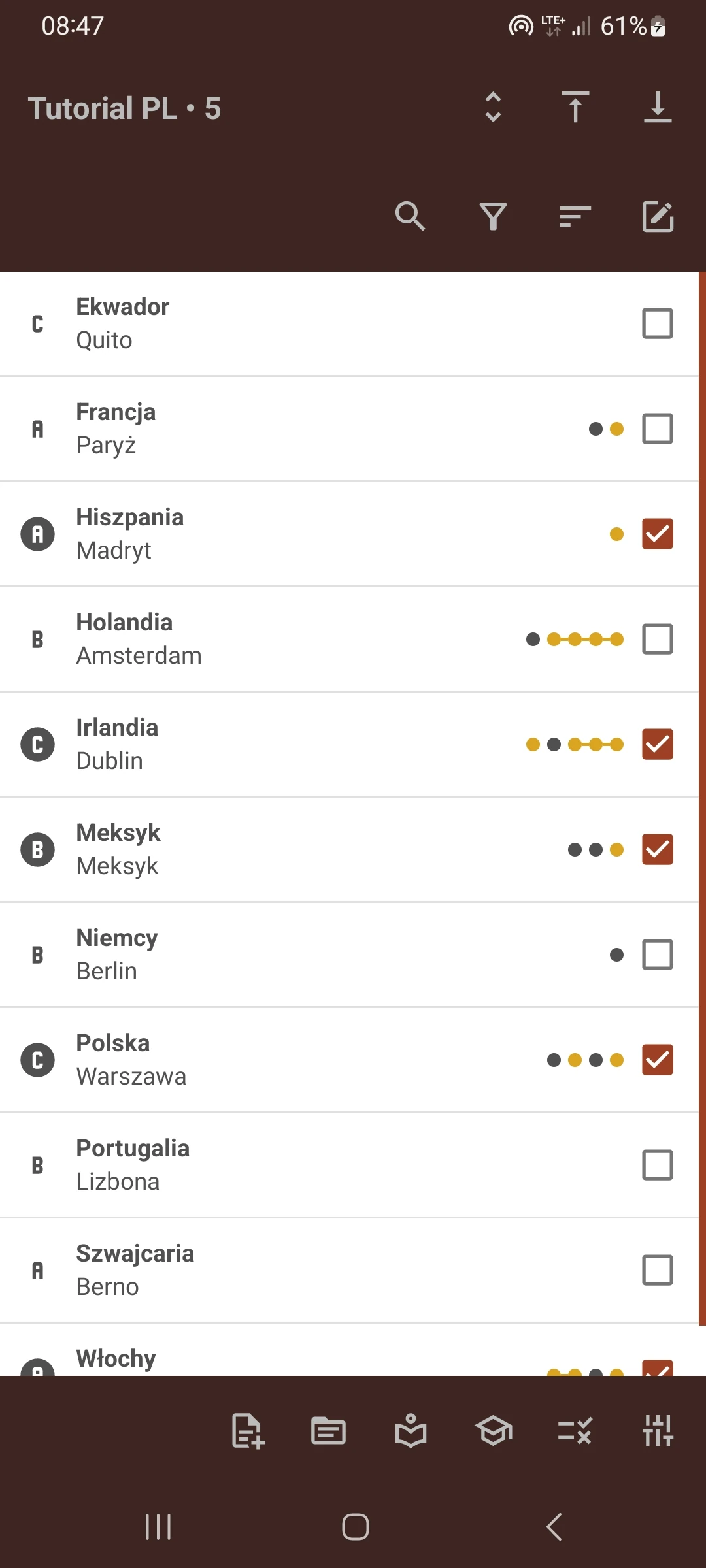Tap the expand/collapse chevrons icon
Viewport: 706px width, 1568px height.
tap(493, 108)
